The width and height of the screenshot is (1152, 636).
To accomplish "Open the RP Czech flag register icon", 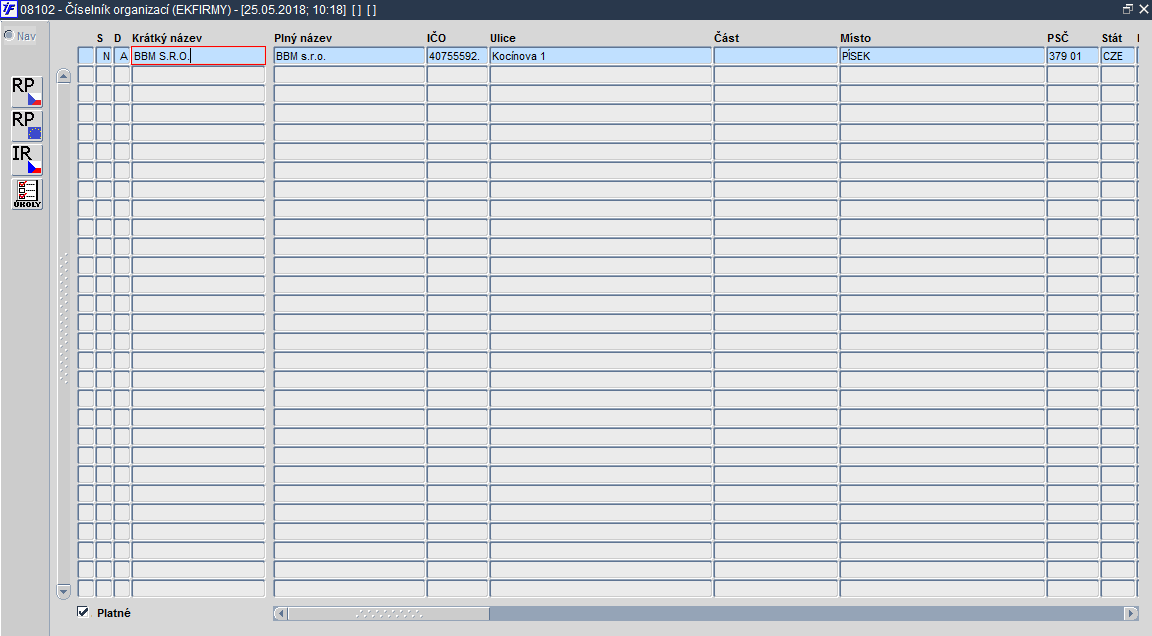I will [x=26, y=92].
